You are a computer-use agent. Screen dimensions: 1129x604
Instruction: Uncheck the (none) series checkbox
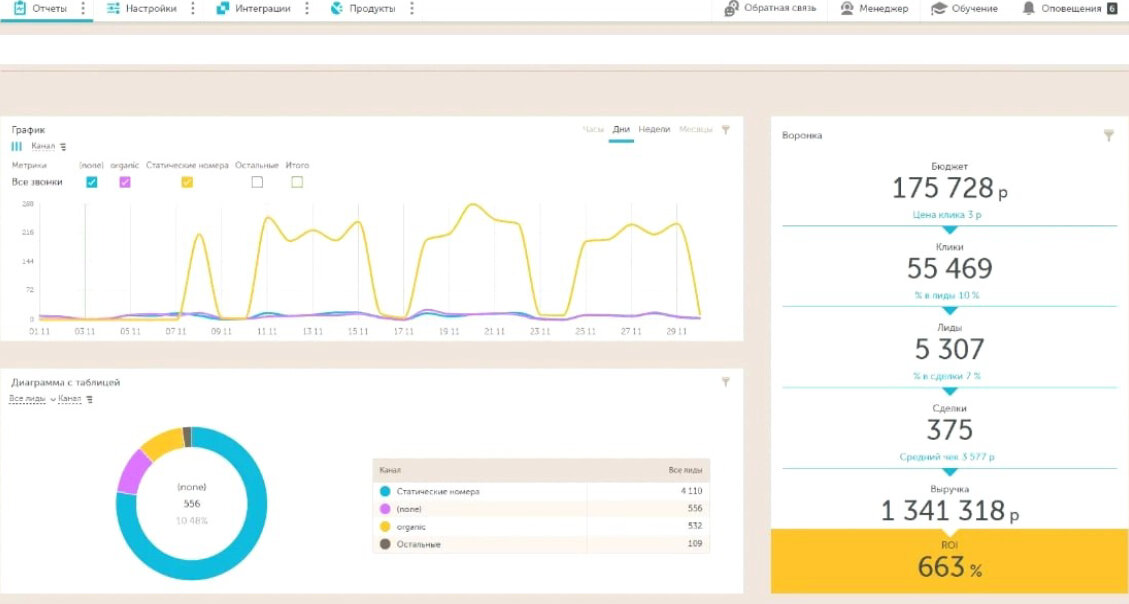click(x=91, y=182)
